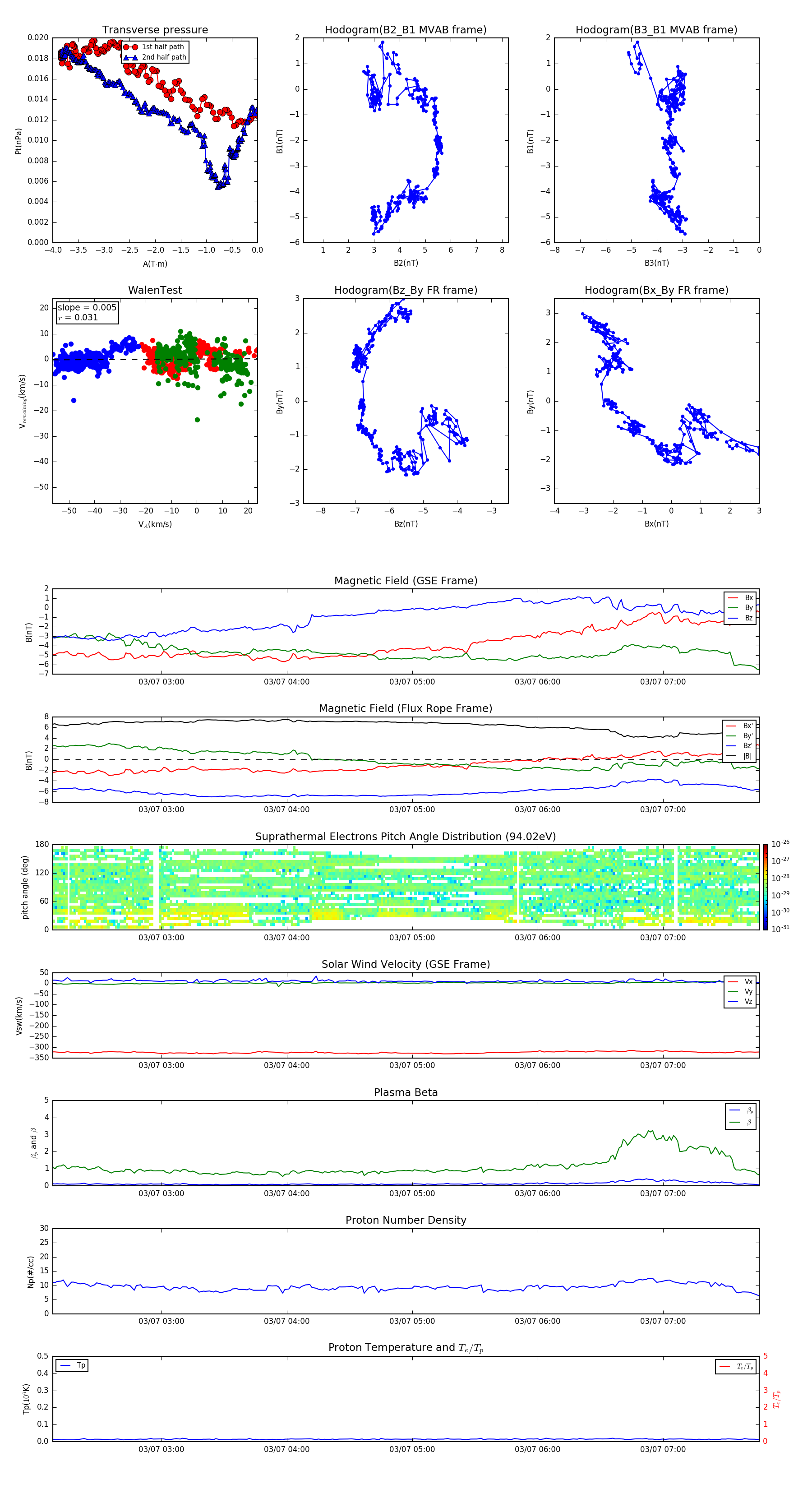Click the 'Vz' legend entry

(x=740, y=1002)
